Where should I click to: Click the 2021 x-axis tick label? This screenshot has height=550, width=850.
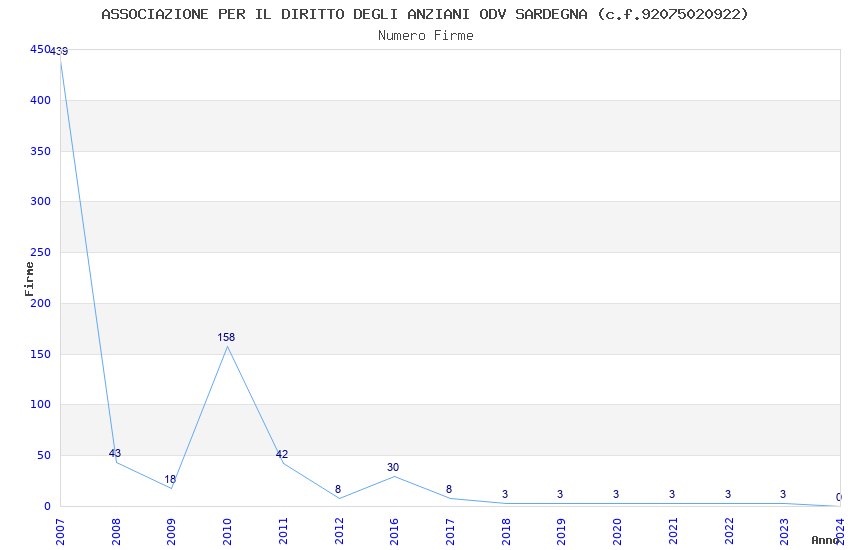673,532
